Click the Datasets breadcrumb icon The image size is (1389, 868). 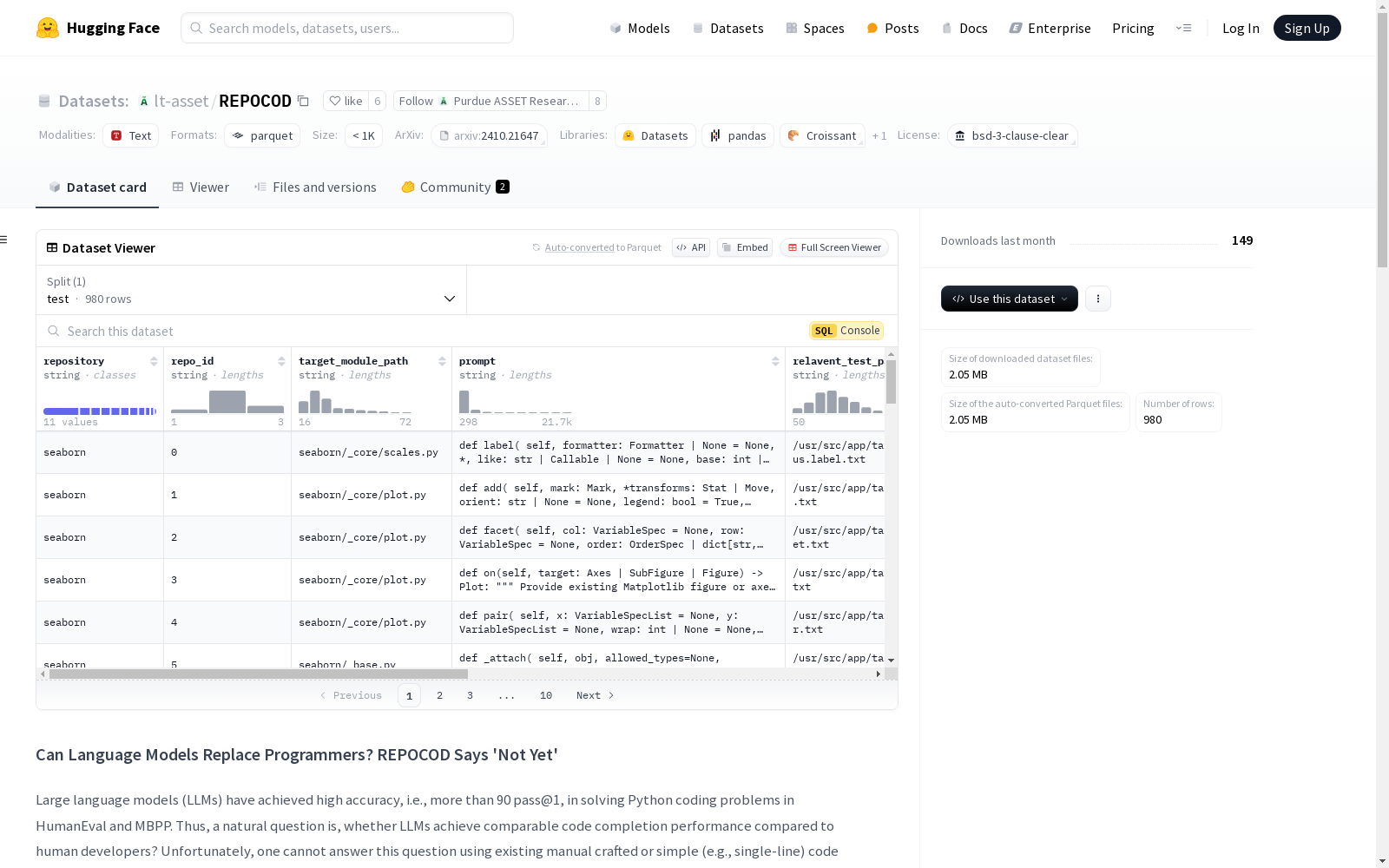pos(44,102)
